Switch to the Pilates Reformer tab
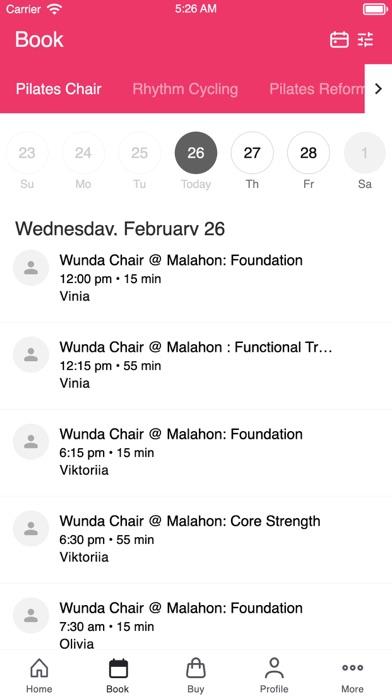Viewport: 392px width, 696px height. click(x=317, y=89)
